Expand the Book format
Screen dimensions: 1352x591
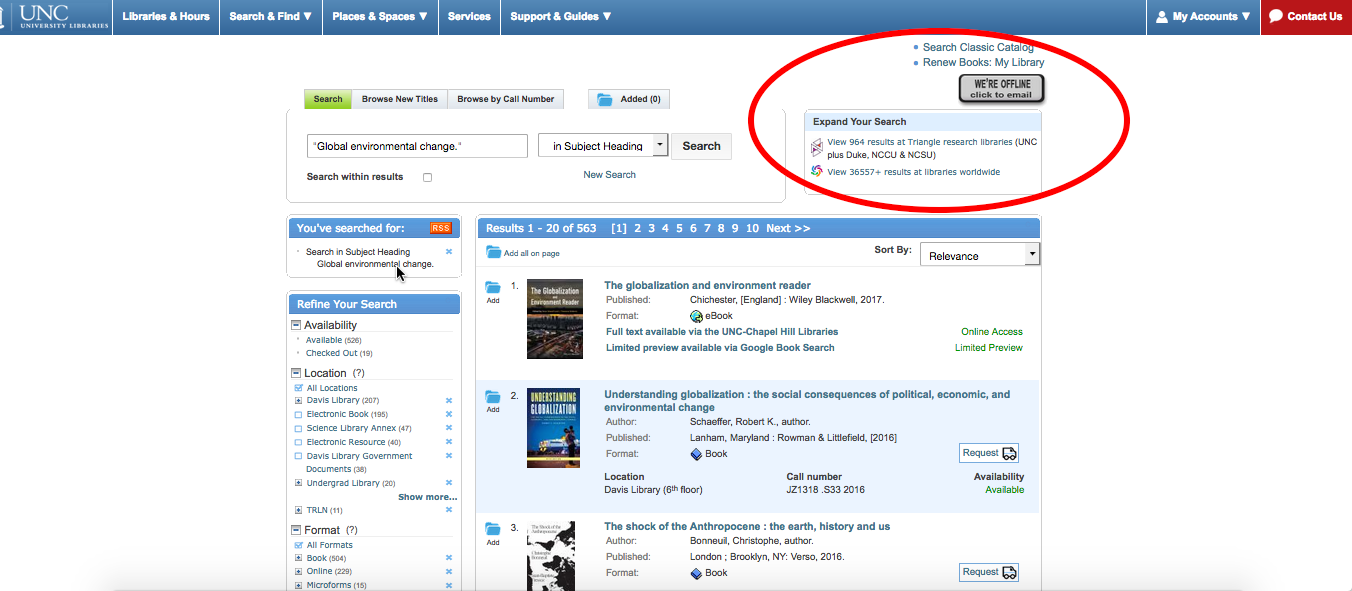[299, 558]
